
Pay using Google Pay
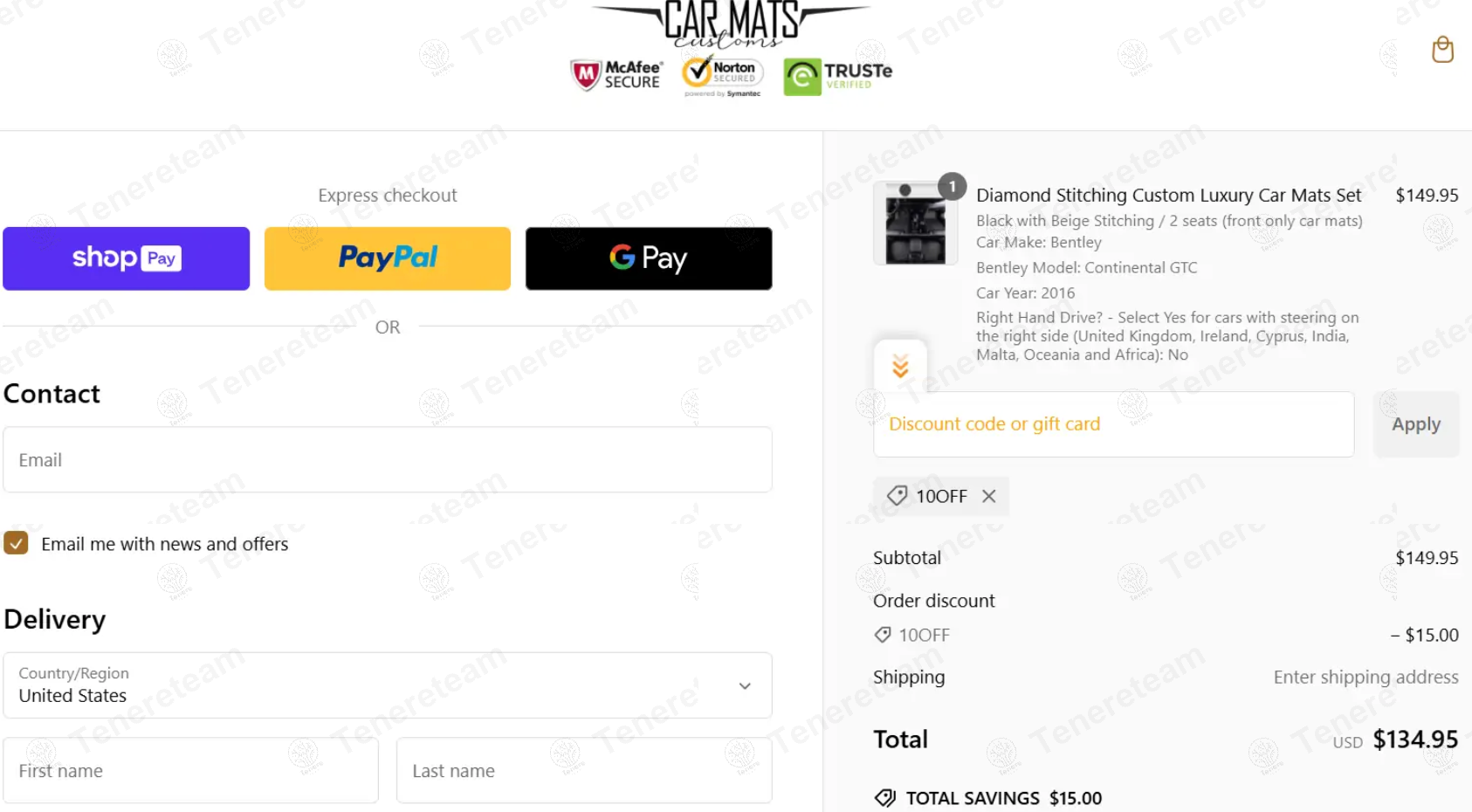pyautogui.click(x=649, y=258)
